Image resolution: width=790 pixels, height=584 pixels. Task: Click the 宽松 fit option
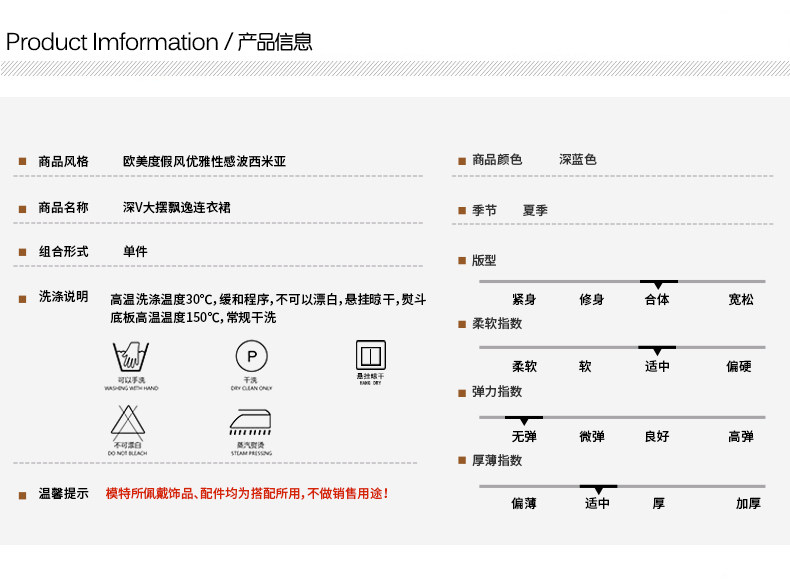(x=741, y=299)
